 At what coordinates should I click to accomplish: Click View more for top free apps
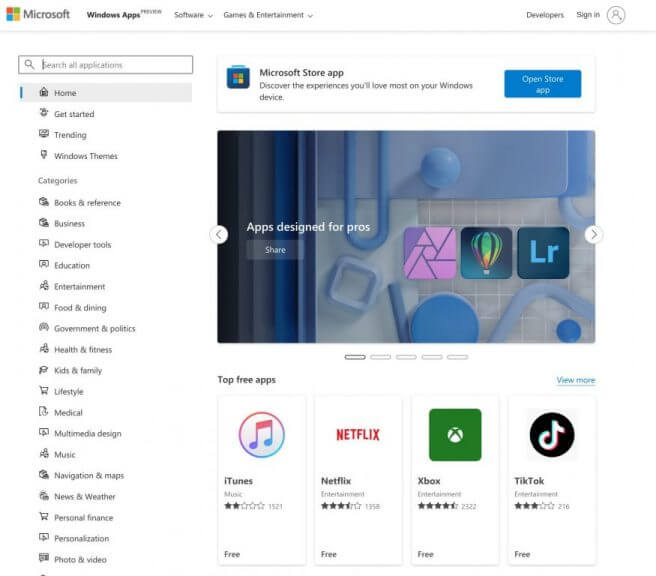tap(576, 380)
